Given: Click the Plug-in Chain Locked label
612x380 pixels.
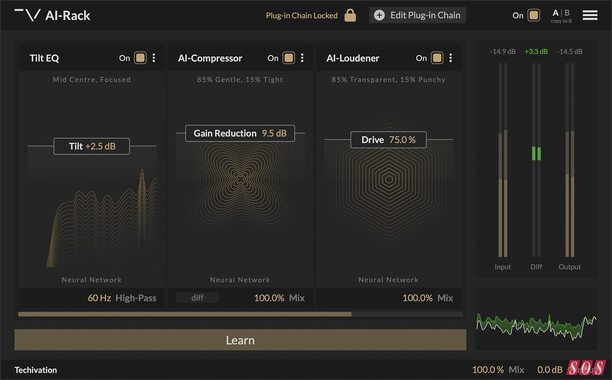Looking at the screenshot, I should click(301, 16).
